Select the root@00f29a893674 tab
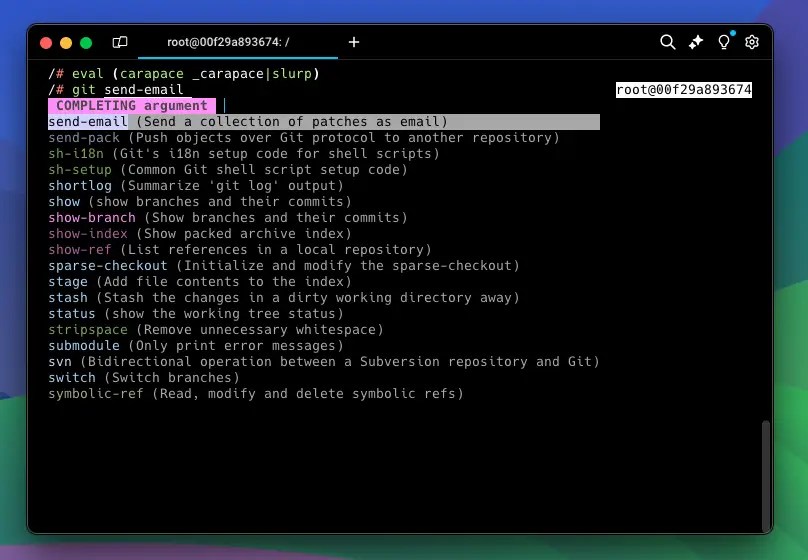 [238, 42]
